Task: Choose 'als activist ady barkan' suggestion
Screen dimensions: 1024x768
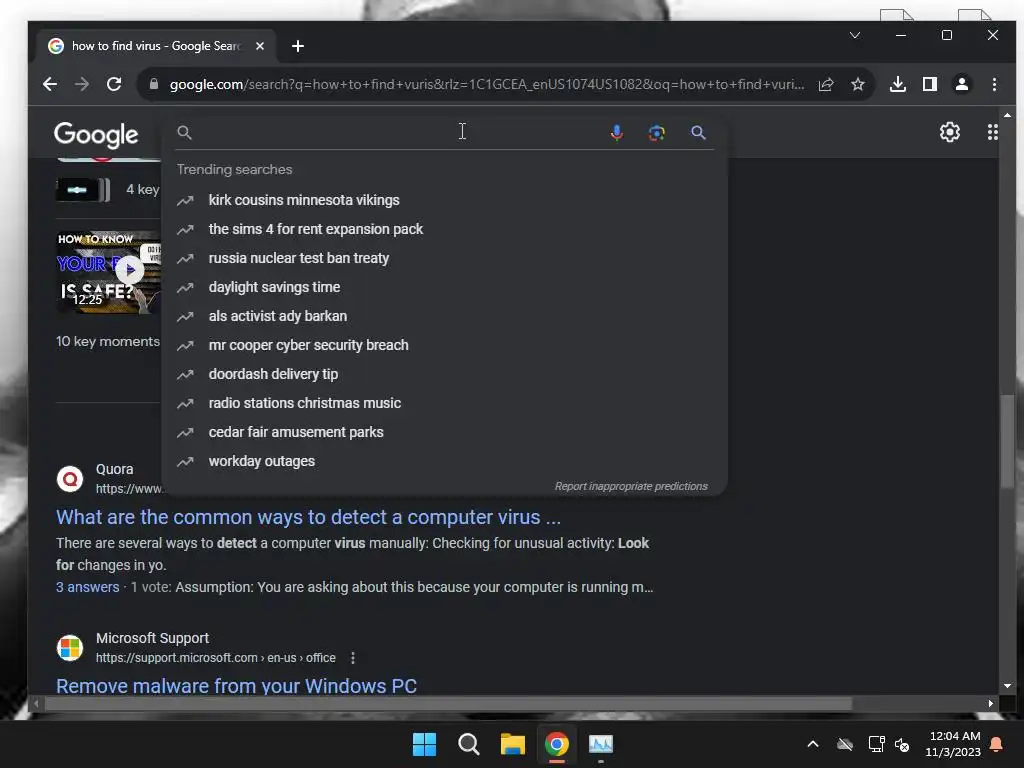Action: click(x=444, y=316)
